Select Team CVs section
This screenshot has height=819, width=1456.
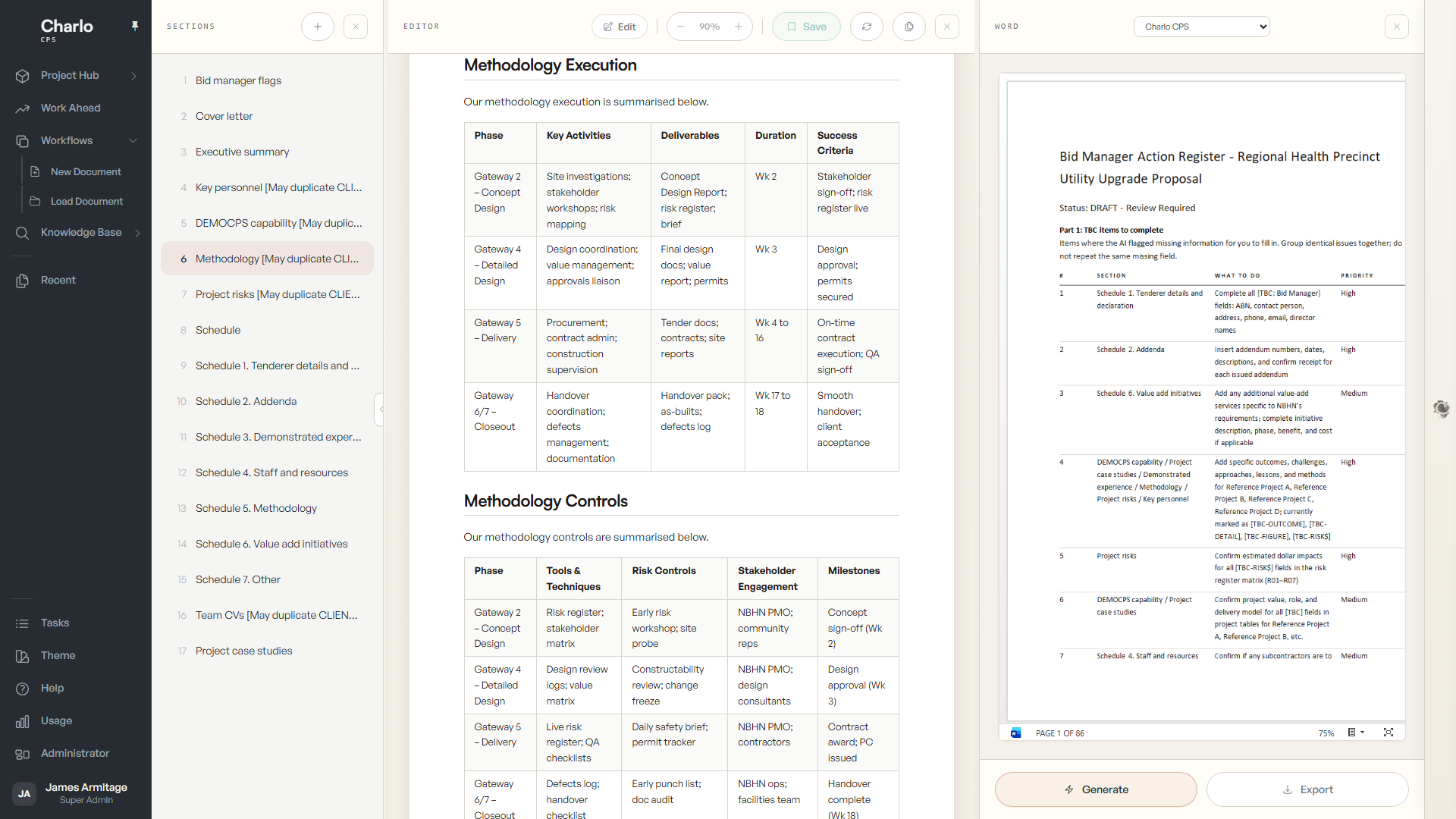[267, 615]
